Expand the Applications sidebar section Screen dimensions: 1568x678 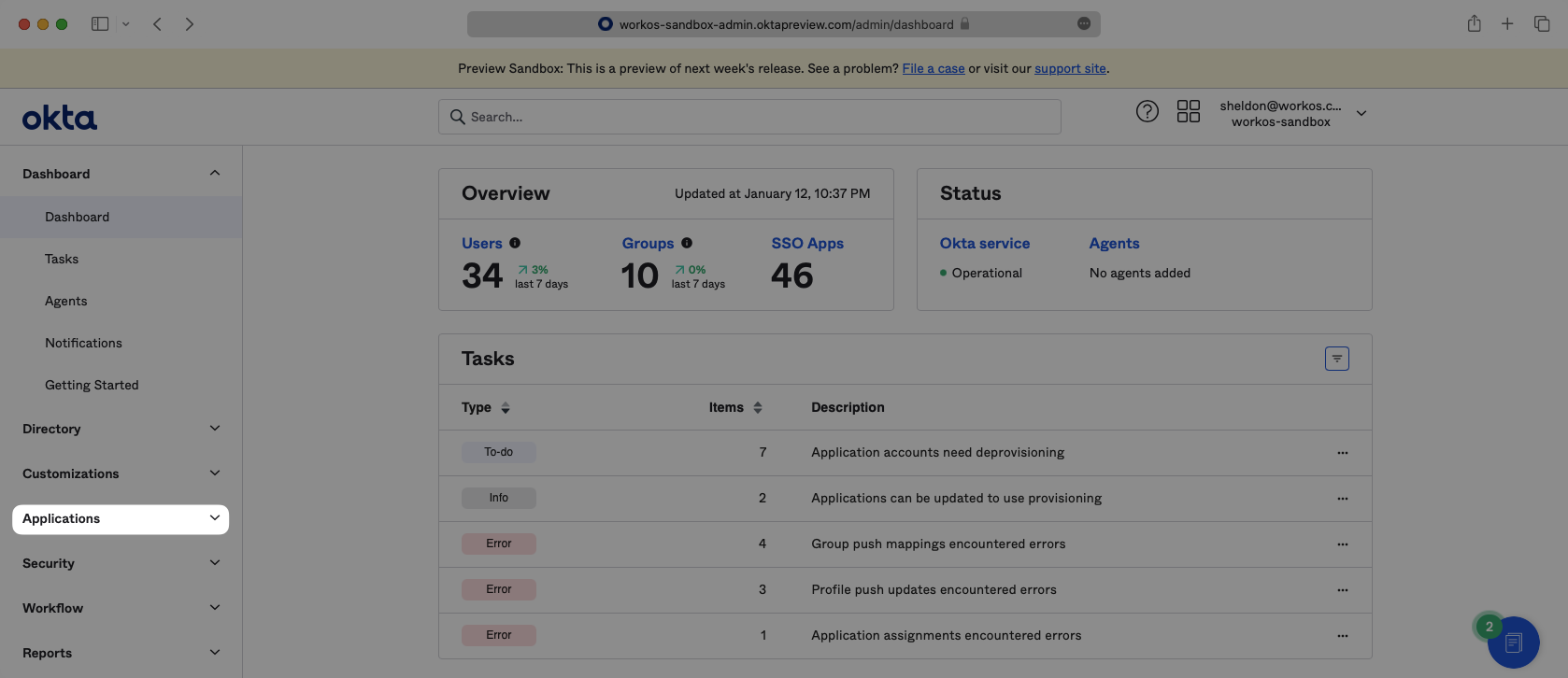pyautogui.click(x=121, y=519)
